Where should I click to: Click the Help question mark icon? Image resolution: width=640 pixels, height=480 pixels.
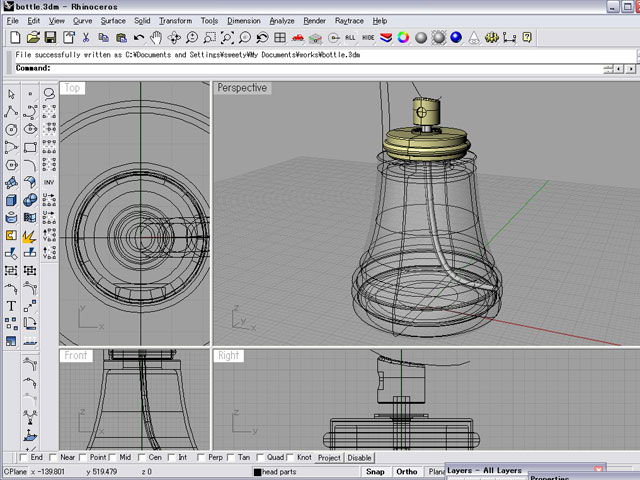click(526, 38)
